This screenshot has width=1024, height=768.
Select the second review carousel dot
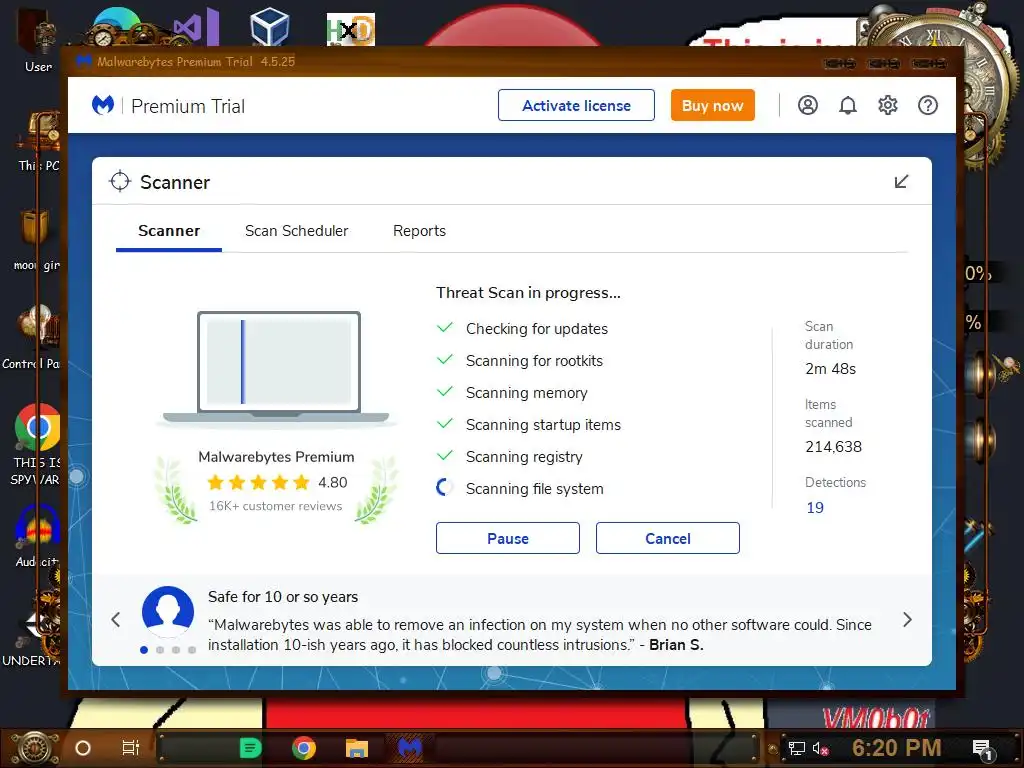tap(160, 650)
